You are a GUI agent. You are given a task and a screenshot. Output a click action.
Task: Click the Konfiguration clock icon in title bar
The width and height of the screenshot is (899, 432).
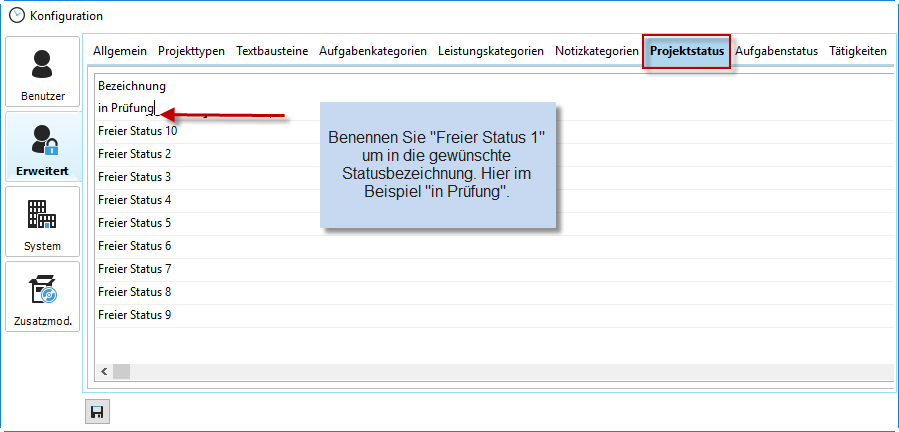pyautogui.click(x=16, y=15)
